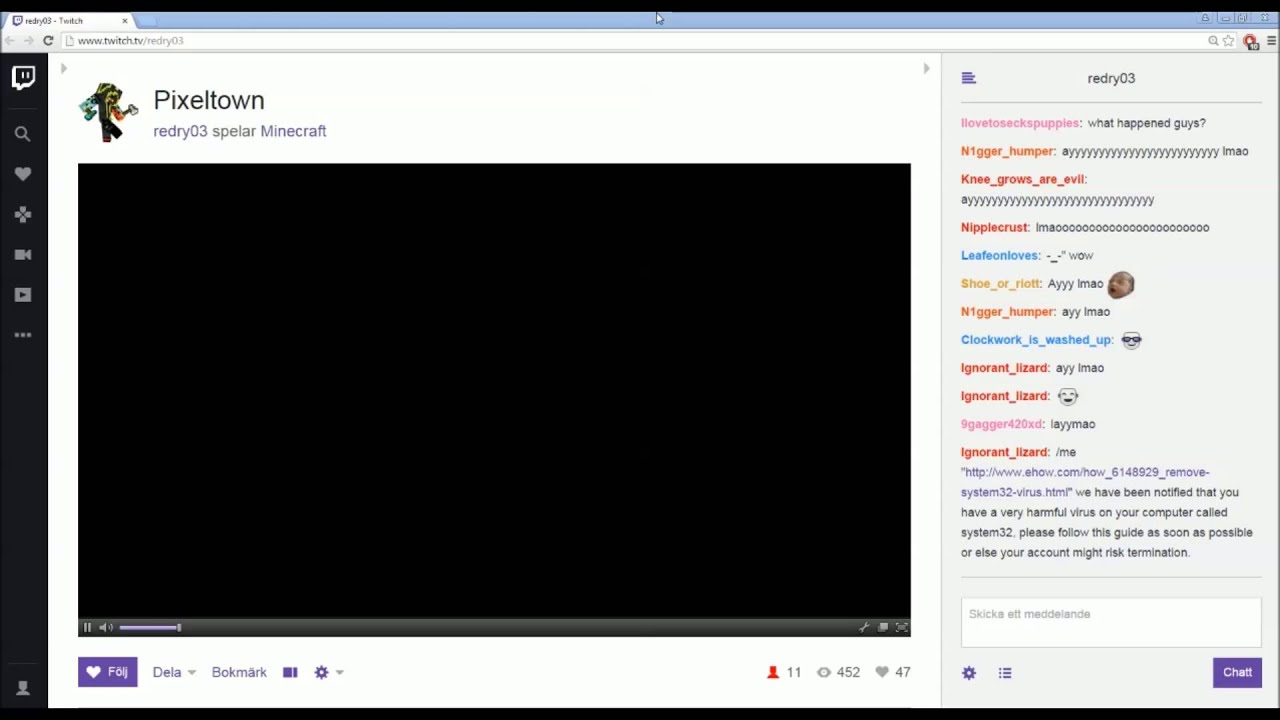
Task: Open chat settings gear
Action: click(969, 673)
